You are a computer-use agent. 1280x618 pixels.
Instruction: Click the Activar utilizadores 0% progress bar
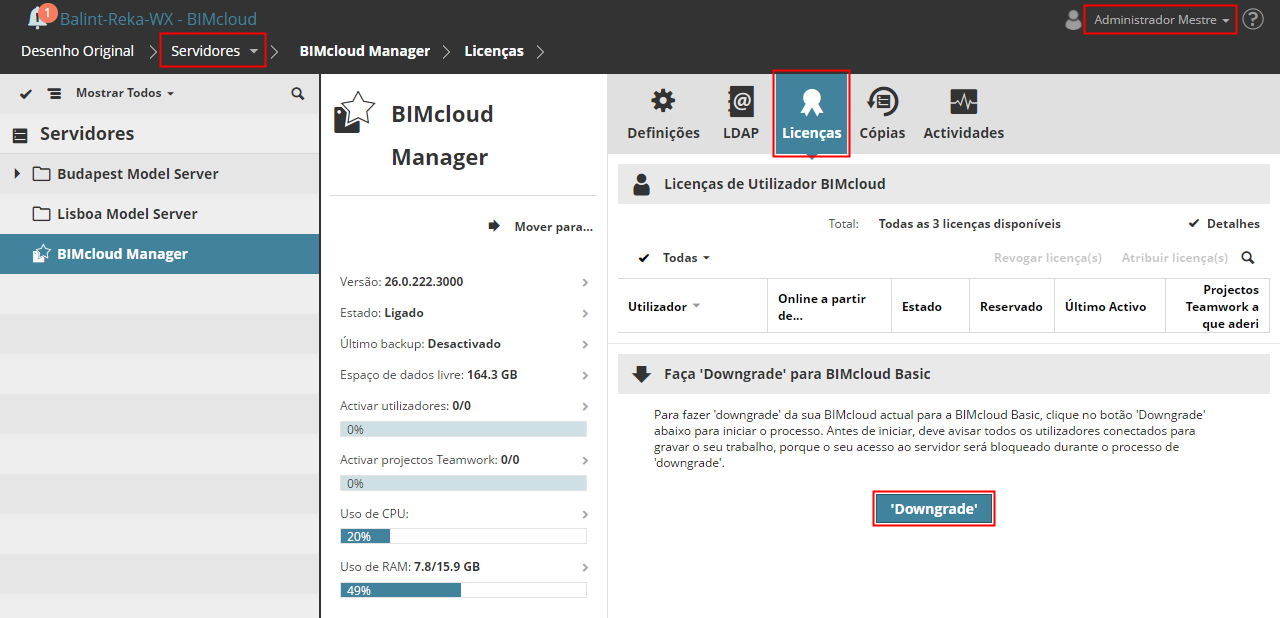coord(464,429)
